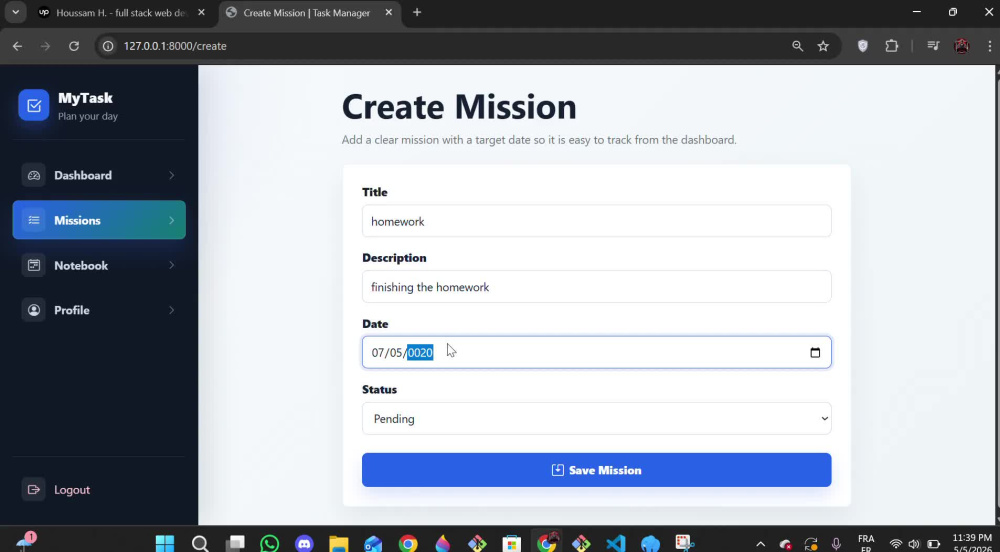Open Discord from the taskbar

pyautogui.click(x=304, y=543)
